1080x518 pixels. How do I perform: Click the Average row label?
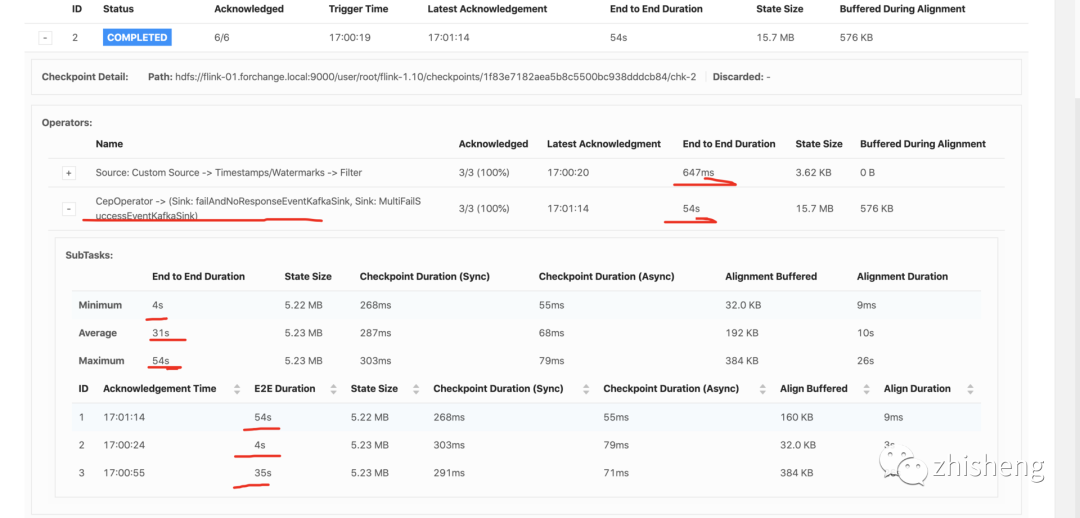pyautogui.click(x=98, y=333)
